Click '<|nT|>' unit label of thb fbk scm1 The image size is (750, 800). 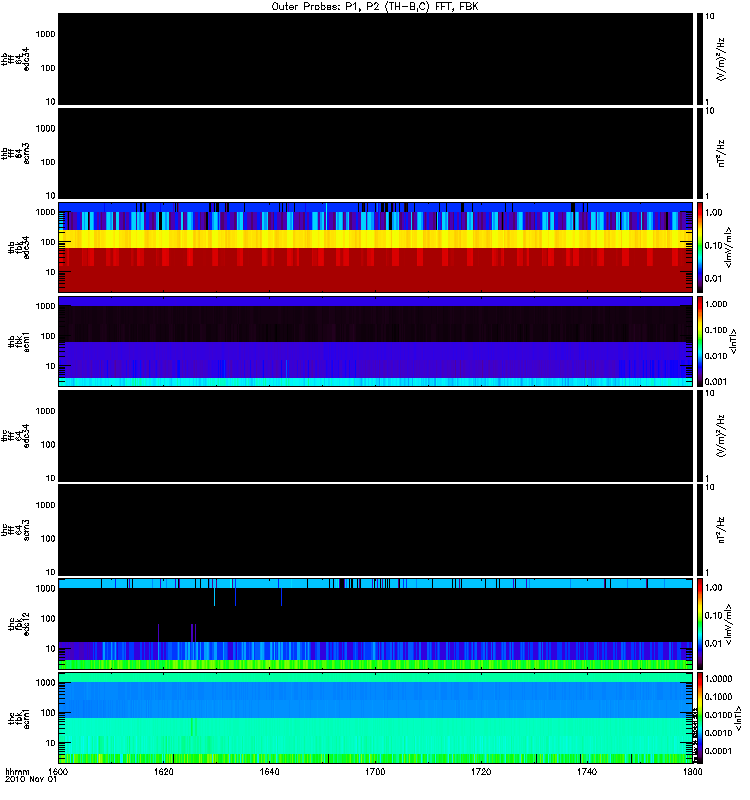733,341
